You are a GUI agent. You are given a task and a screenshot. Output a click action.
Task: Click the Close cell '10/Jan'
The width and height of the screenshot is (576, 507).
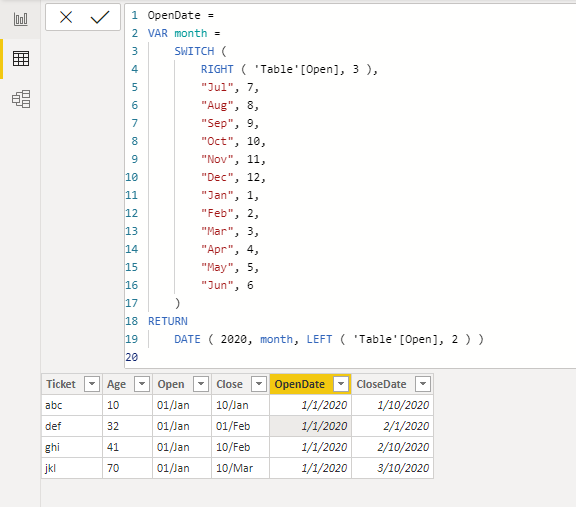coord(241,405)
